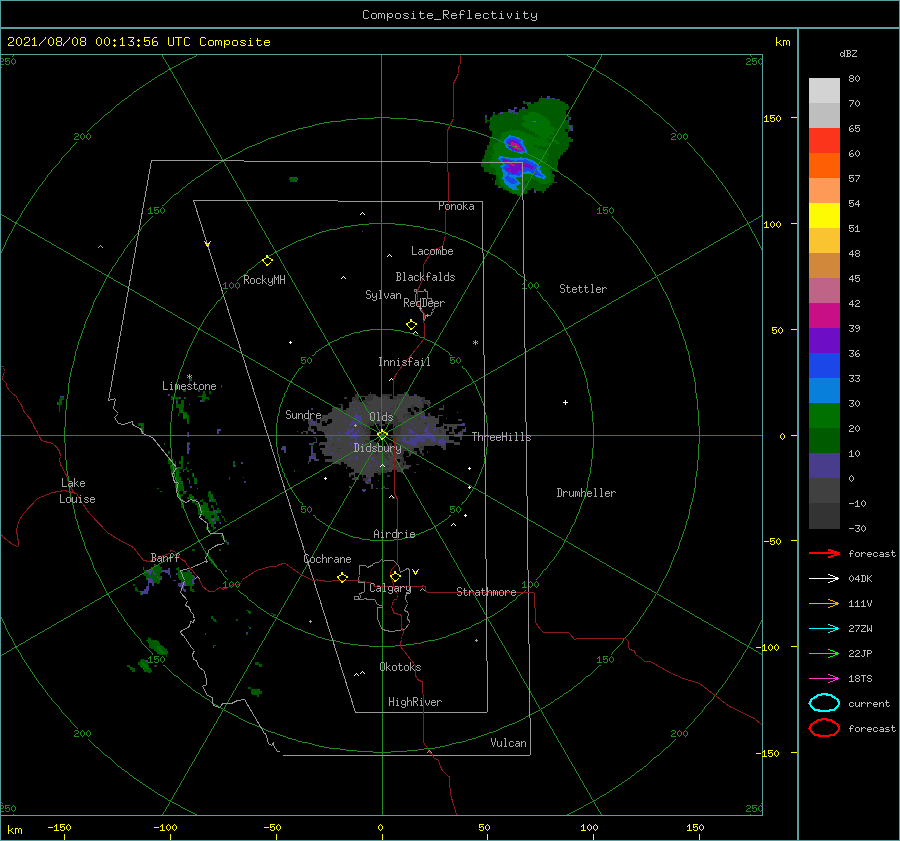
Task: Click the Ponoka city label
Action: pyautogui.click(x=456, y=206)
